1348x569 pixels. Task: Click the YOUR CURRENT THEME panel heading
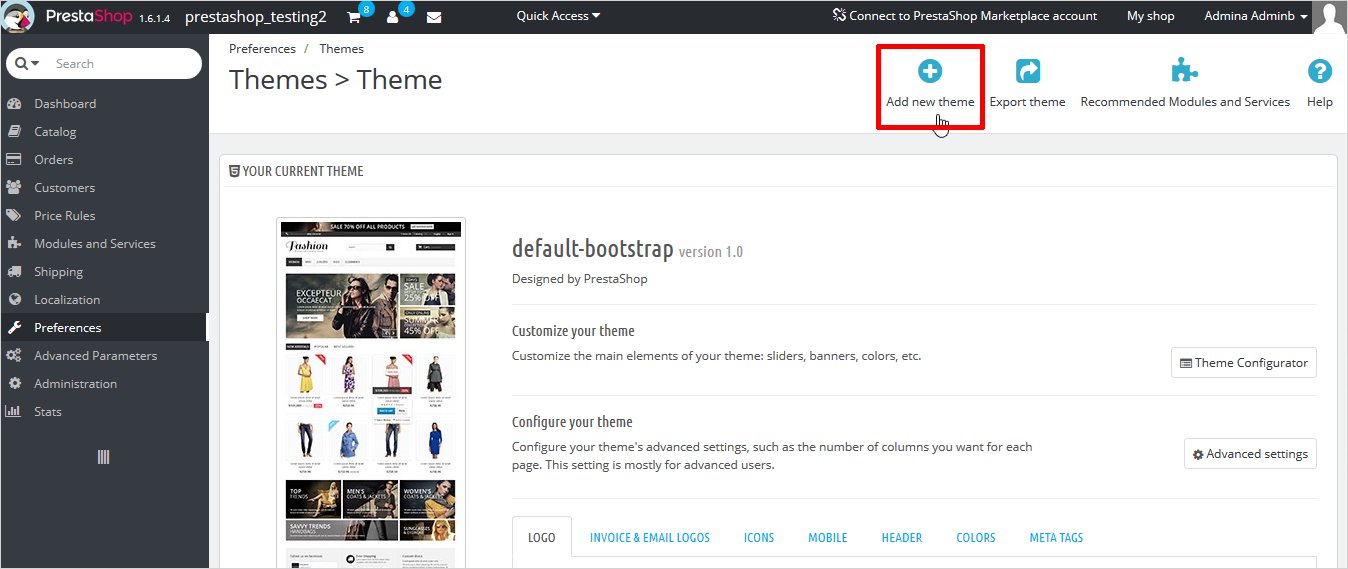296,171
